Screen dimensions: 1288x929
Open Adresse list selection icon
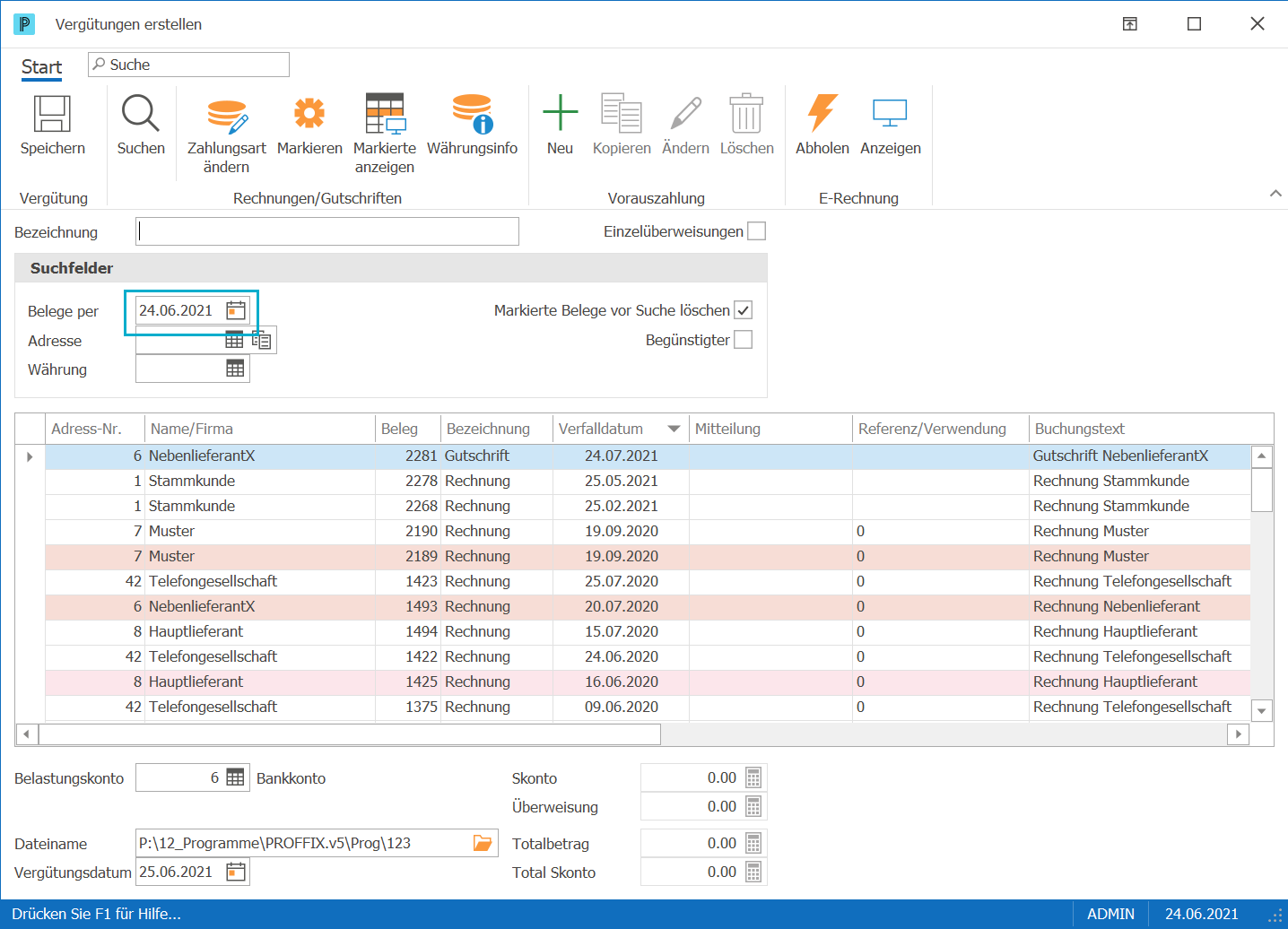point(262,340)
